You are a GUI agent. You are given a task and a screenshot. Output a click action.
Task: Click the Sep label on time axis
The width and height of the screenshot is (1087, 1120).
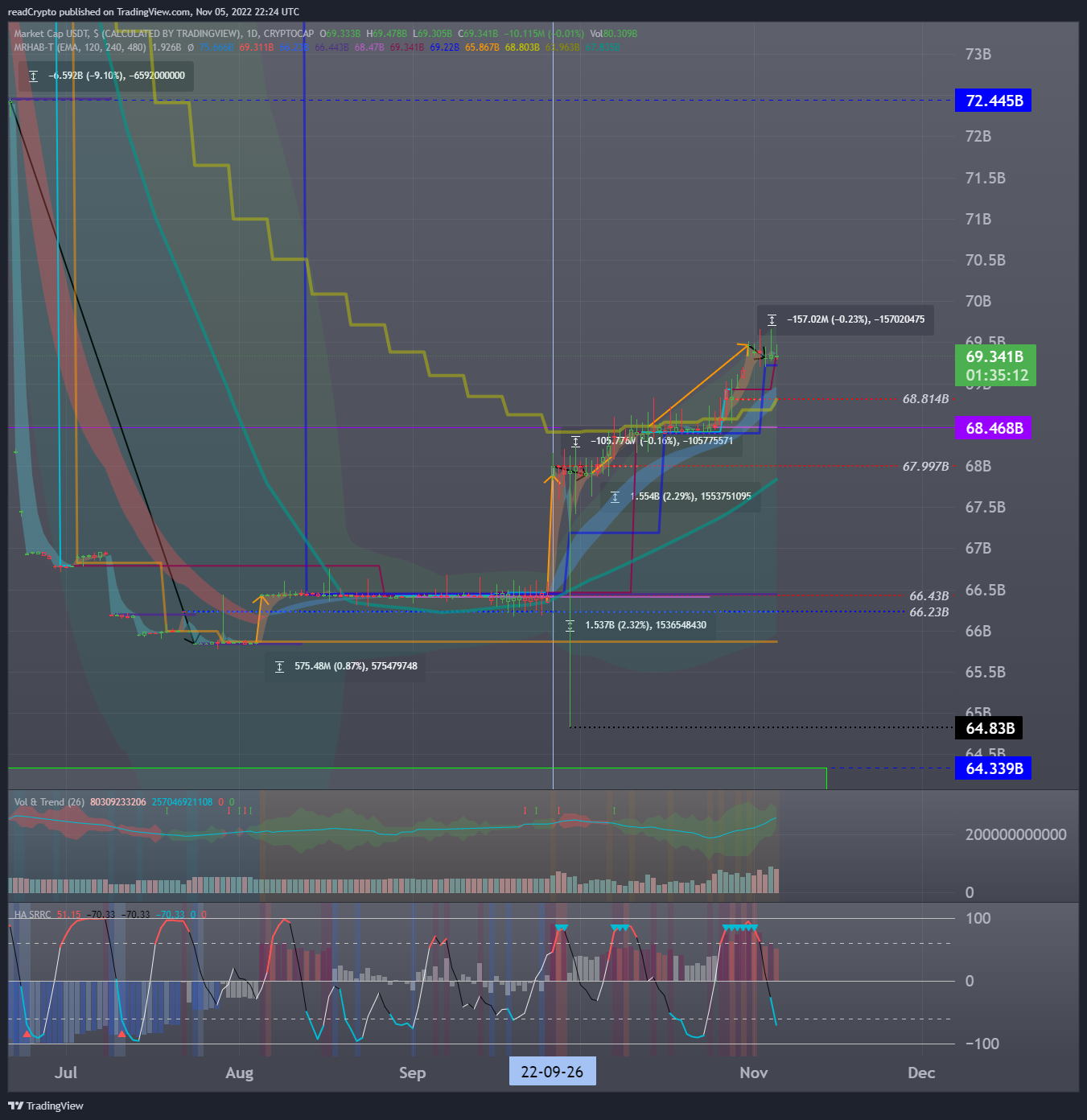[412, 1073]
